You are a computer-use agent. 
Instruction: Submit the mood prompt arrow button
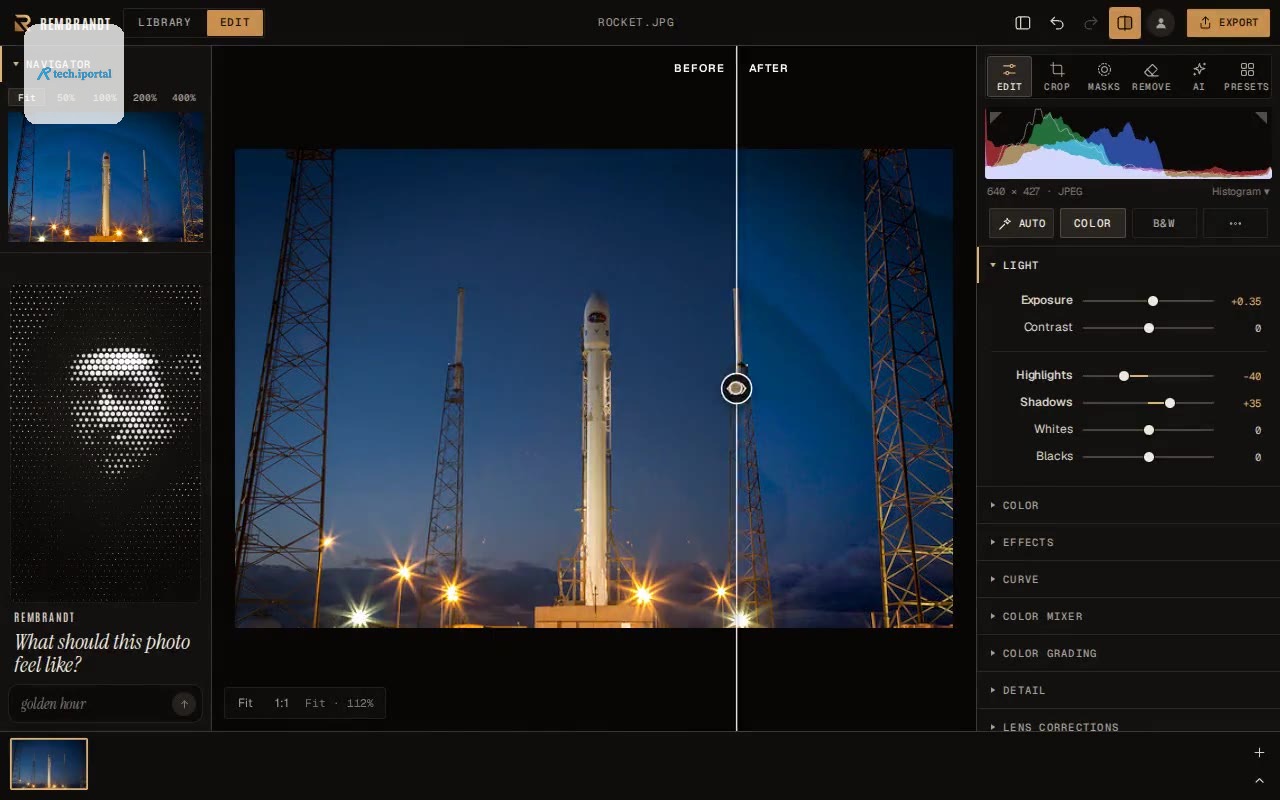184,704
